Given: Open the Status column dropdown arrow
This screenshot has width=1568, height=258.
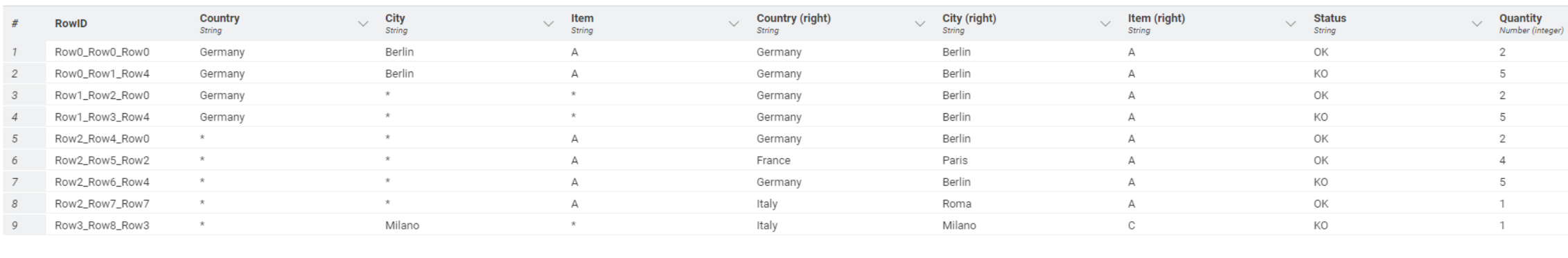Looking at the screenshot, I should (x=1477, y=24).
